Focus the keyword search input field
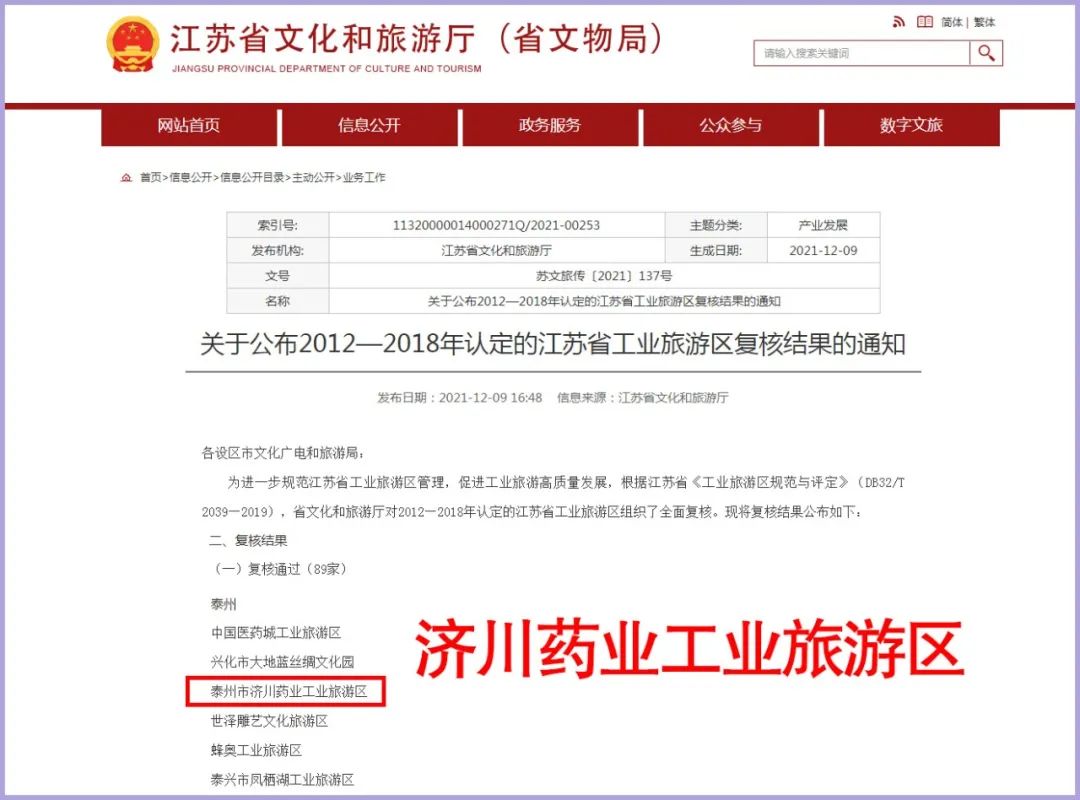Viewport: 1080px width, 800px height. [861, 53]
